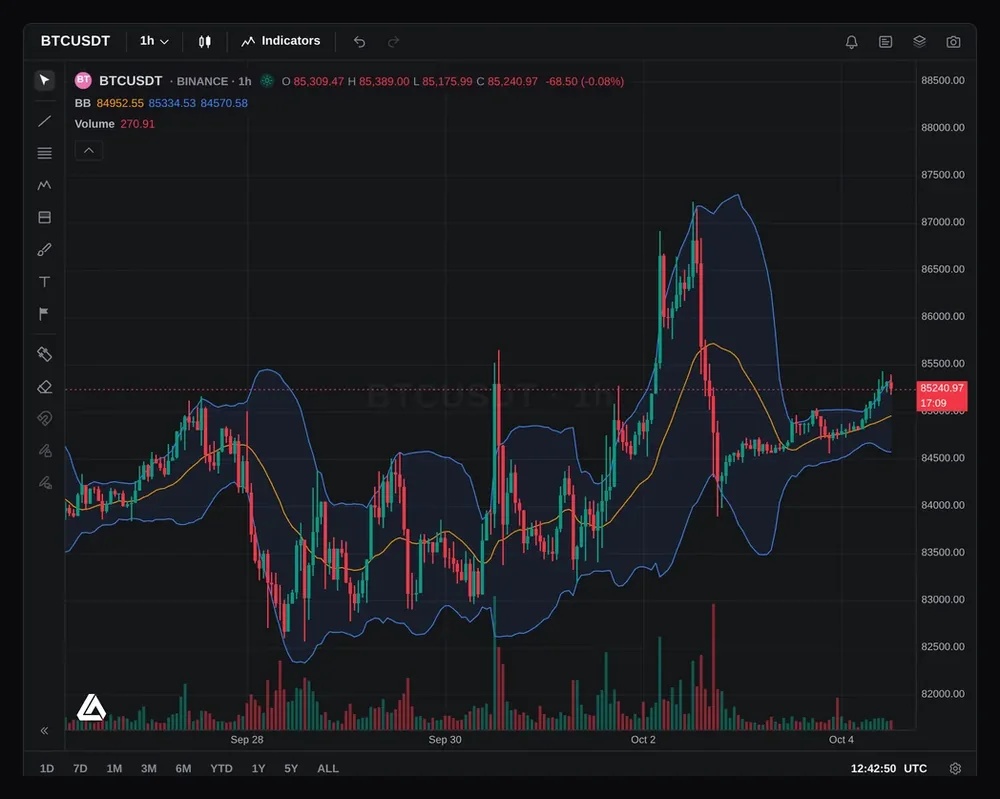Select the 5Y time range
Viewport: 1000px width, 799px height.
tap(291, 768)
